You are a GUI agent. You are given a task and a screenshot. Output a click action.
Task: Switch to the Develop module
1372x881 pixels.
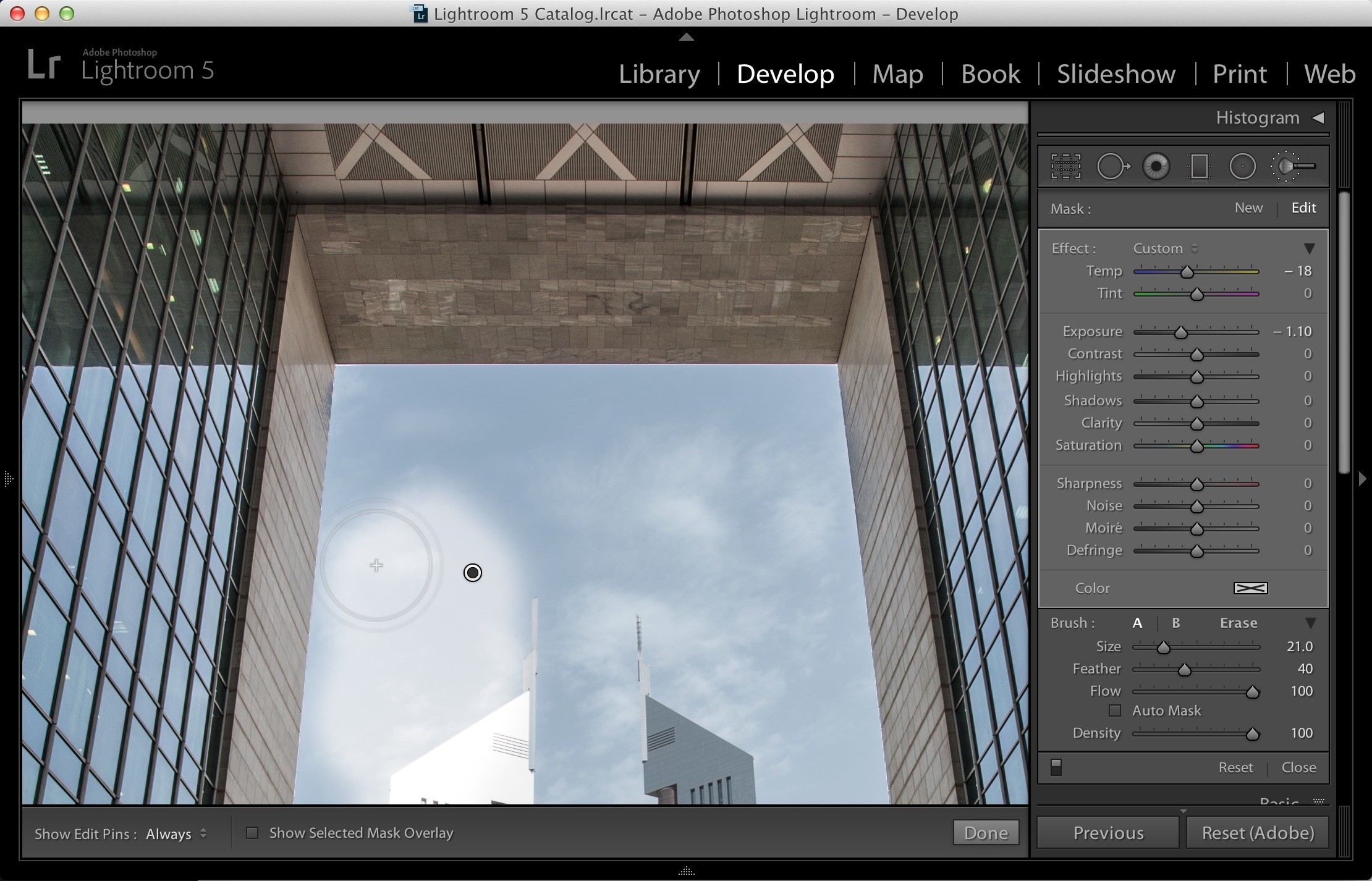pos(786,74)
